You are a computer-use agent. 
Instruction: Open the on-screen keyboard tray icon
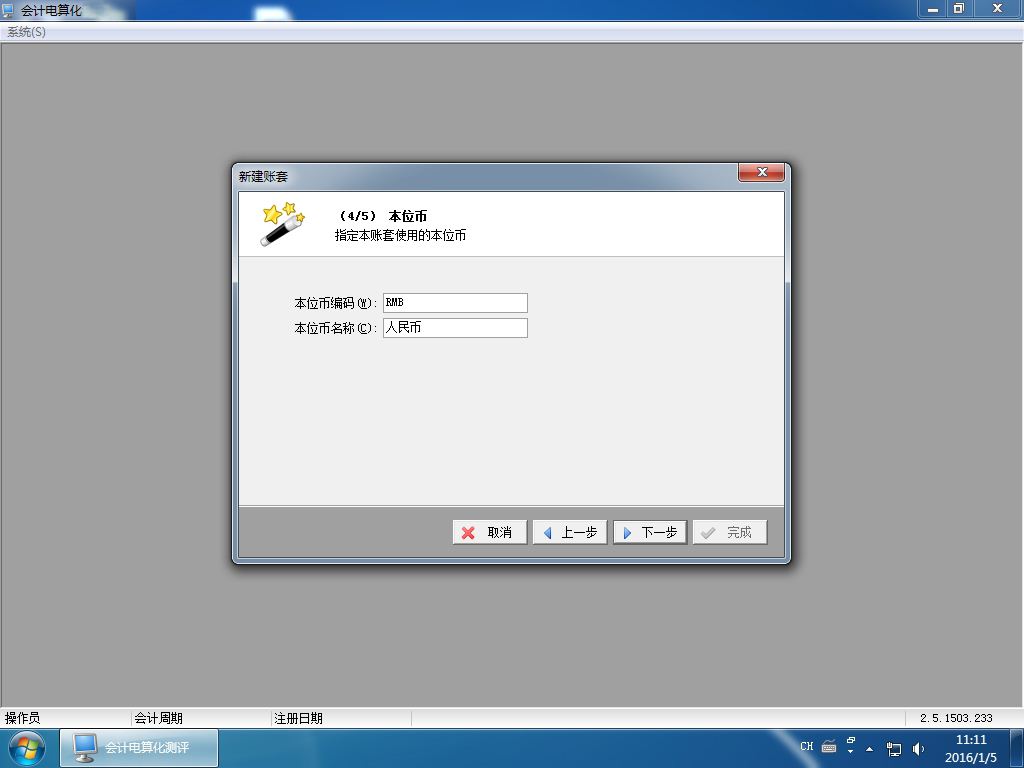(x=829, y=746)
